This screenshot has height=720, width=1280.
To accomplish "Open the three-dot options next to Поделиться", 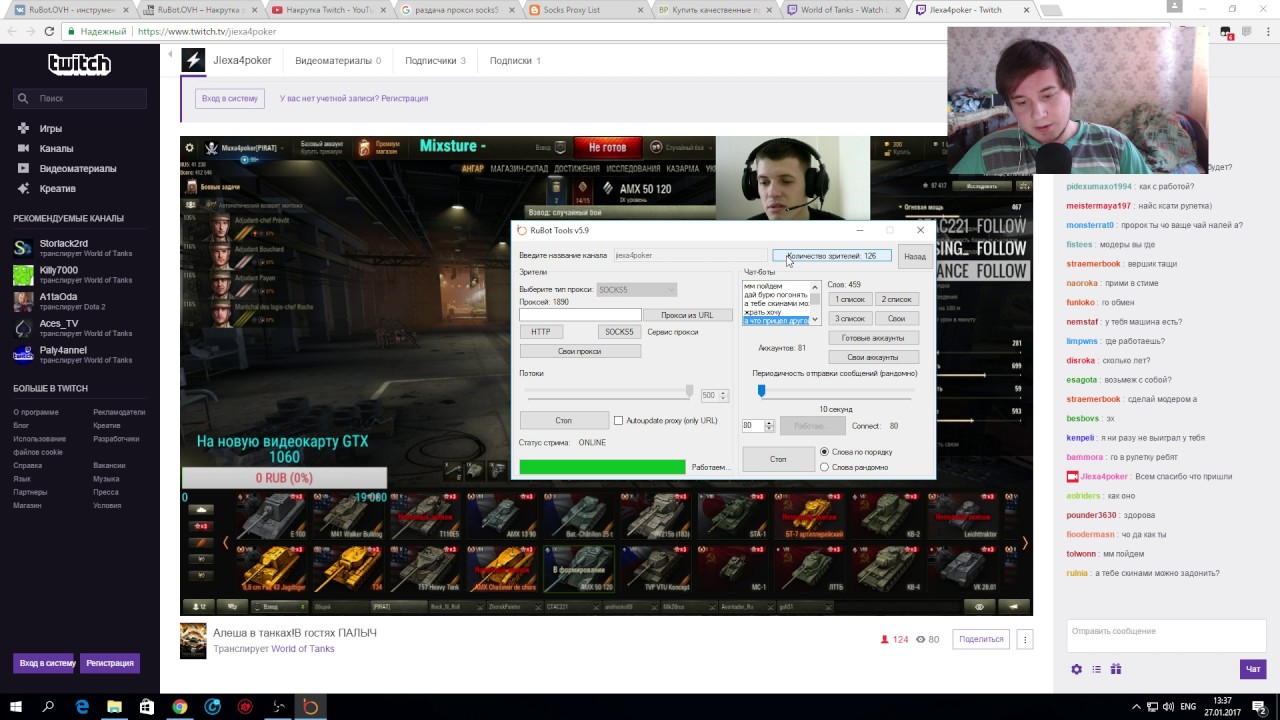I will tap(1024, 639).
